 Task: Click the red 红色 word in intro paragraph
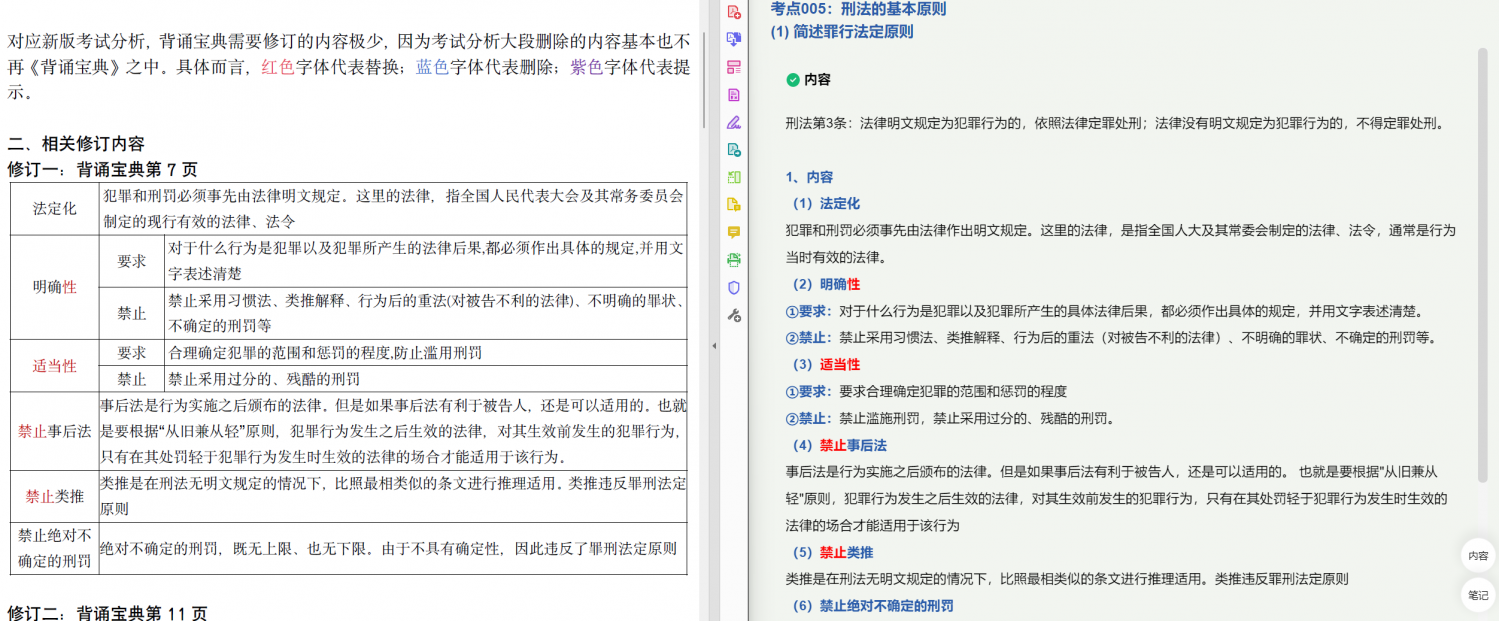[x=278, y=67]
